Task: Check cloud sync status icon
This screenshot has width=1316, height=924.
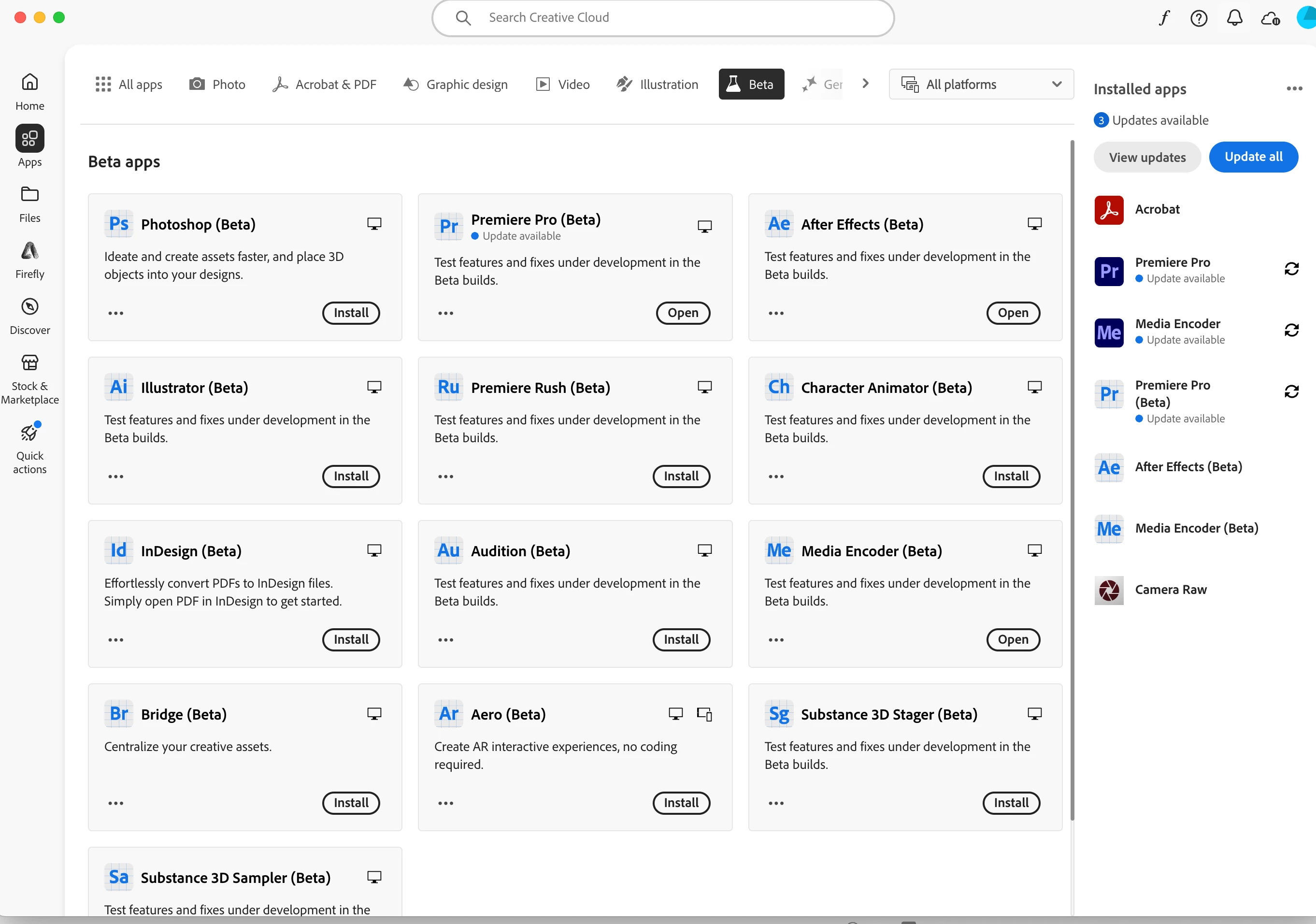Action: tap(1270, 18)
